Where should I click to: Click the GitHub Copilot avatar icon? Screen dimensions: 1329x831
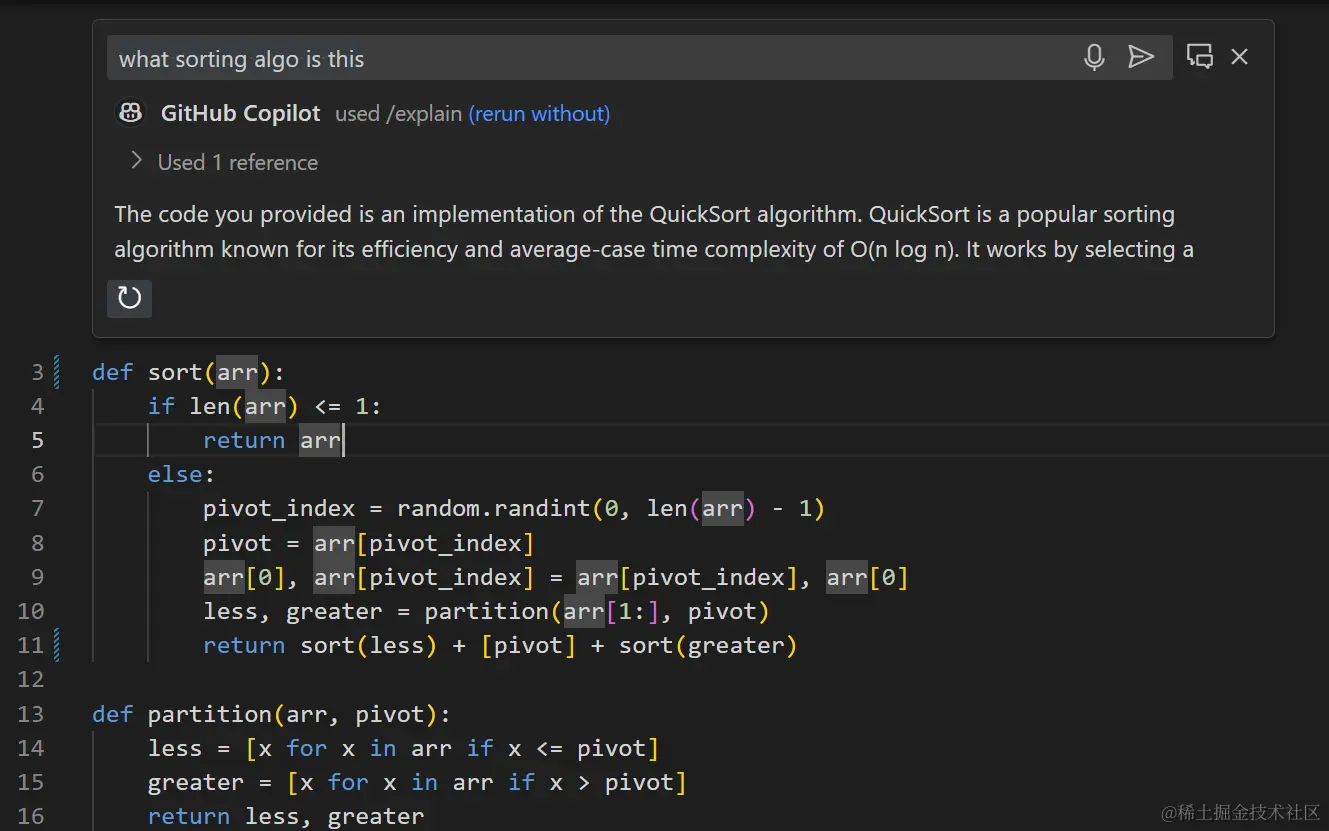131,113
